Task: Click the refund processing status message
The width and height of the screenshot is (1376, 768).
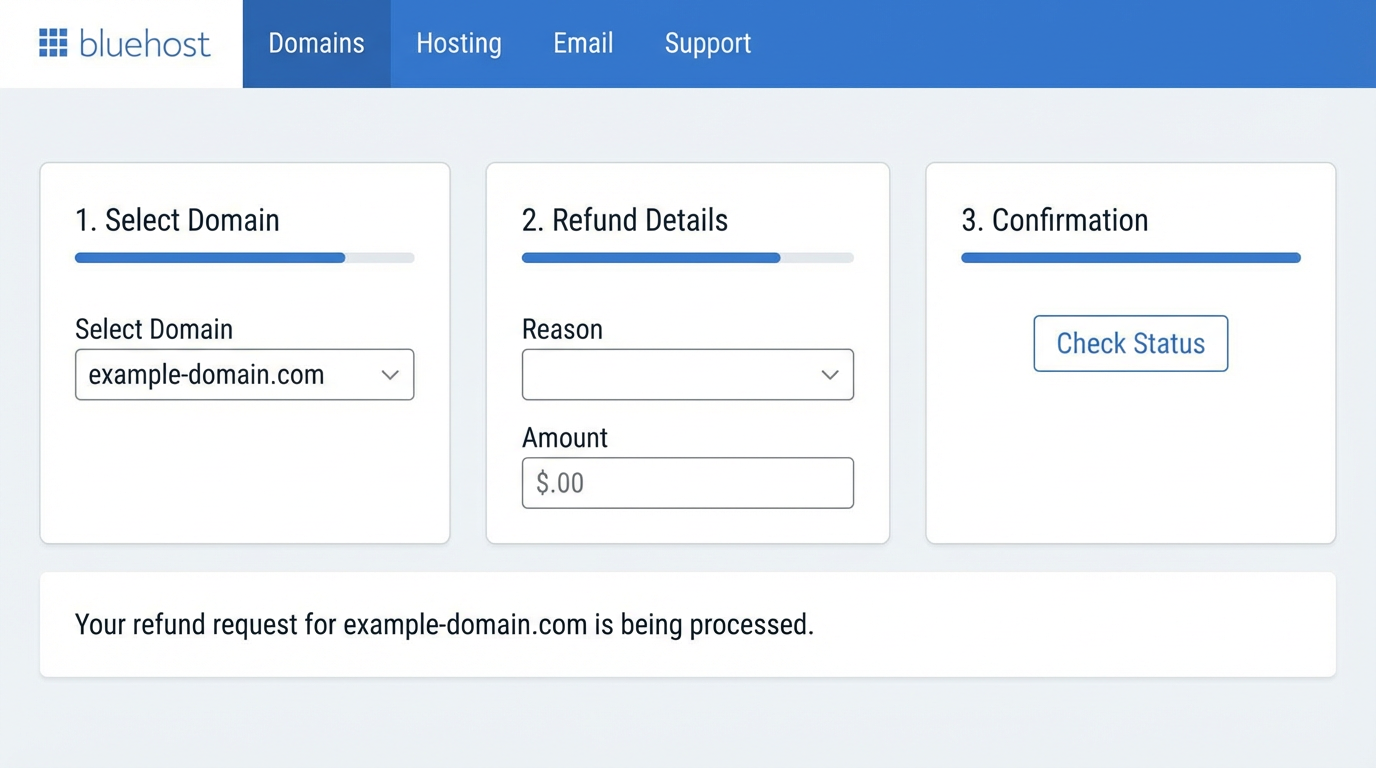Action: click(x=444, y=624)
